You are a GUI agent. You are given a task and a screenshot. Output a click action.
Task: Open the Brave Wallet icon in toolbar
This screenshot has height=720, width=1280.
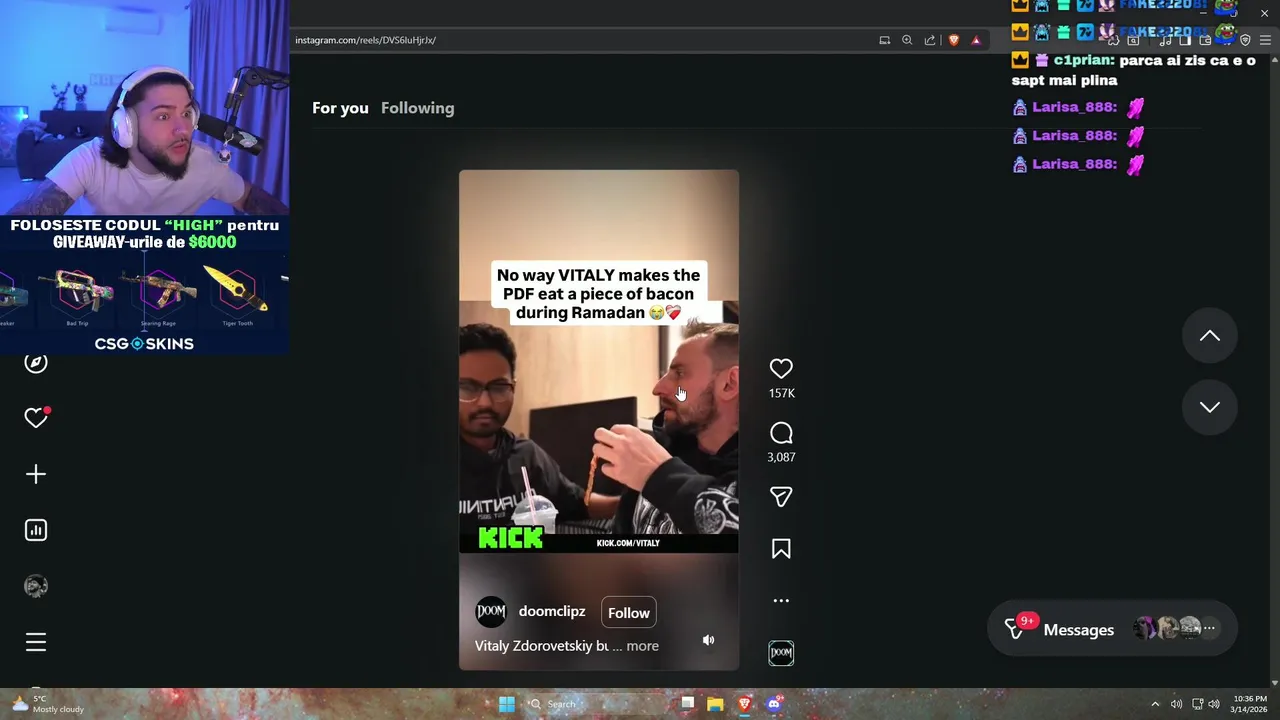pyautogui.click(x=1205, y=40)
